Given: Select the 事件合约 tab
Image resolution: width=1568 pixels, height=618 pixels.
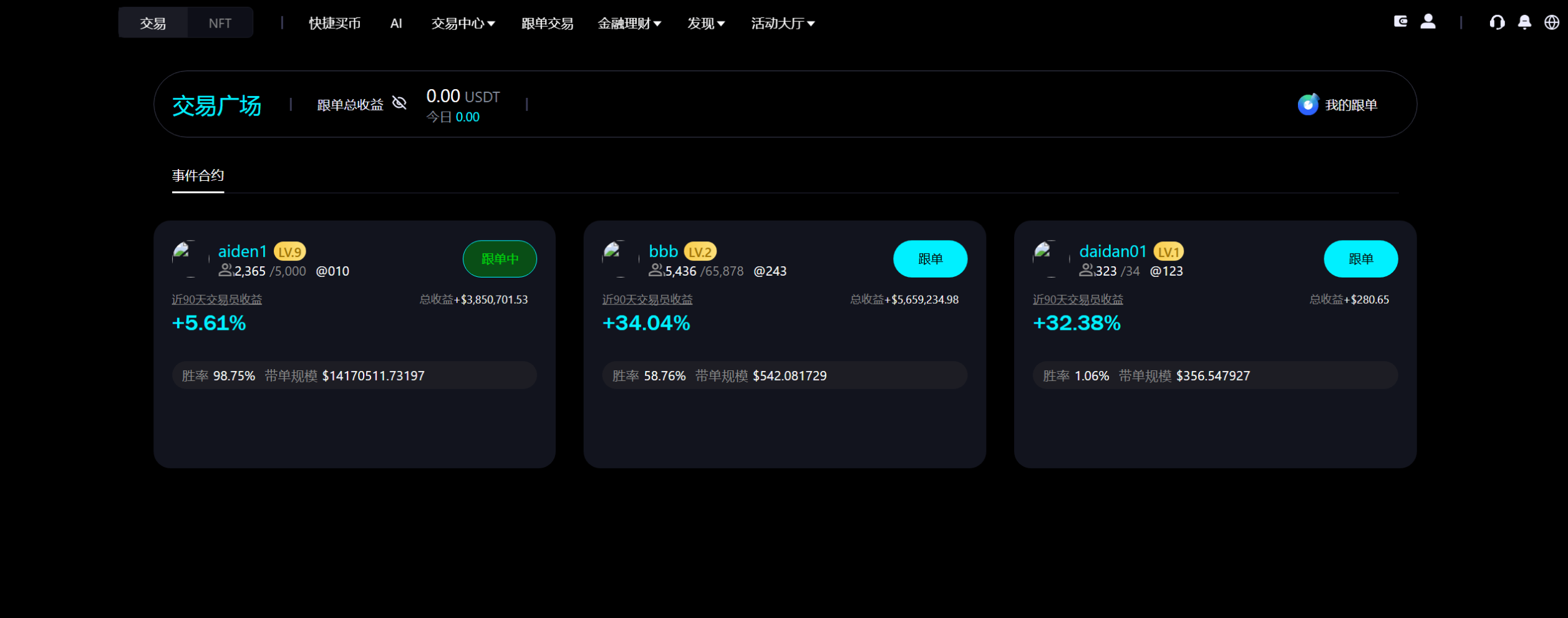Looking at the screenshot, I should [x=198, y=175].
